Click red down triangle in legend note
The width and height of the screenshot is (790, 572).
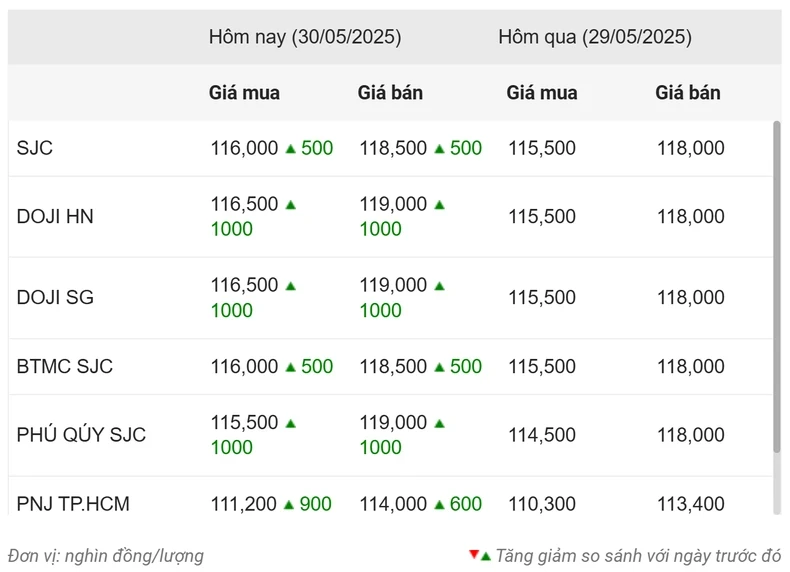coord(474,554)
